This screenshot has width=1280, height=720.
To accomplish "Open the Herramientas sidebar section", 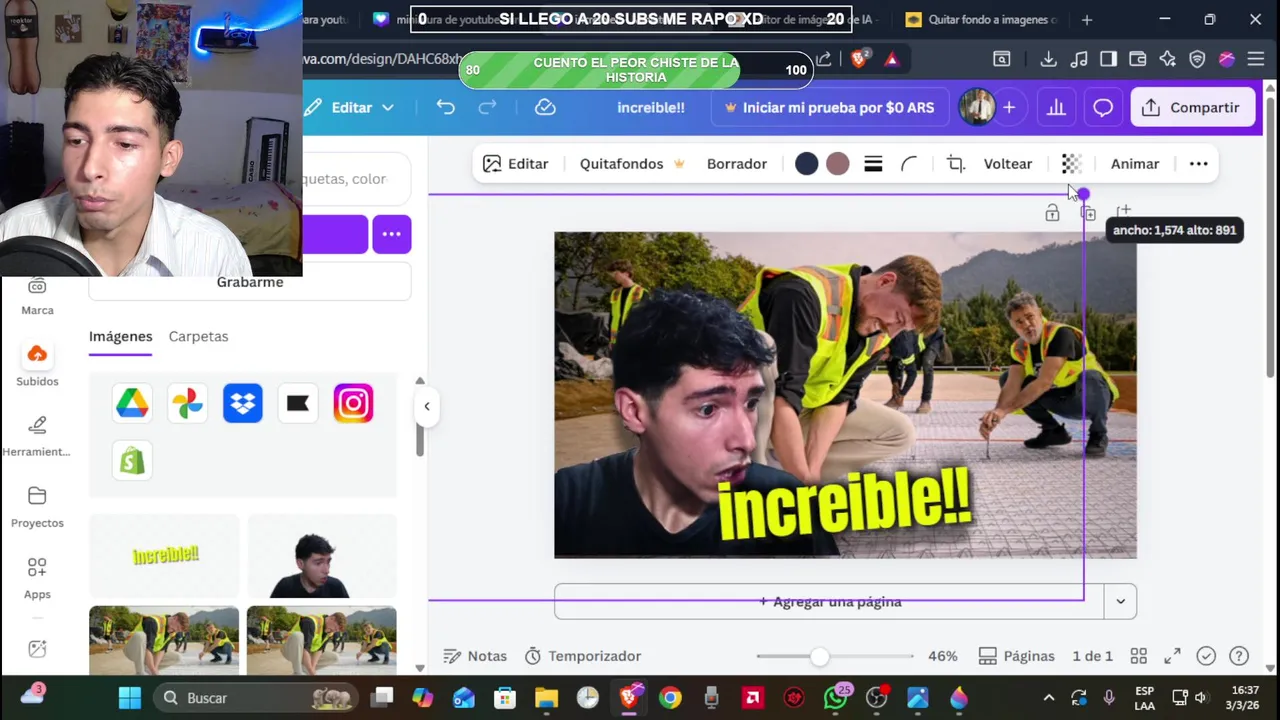I will [x=37, y=436].
